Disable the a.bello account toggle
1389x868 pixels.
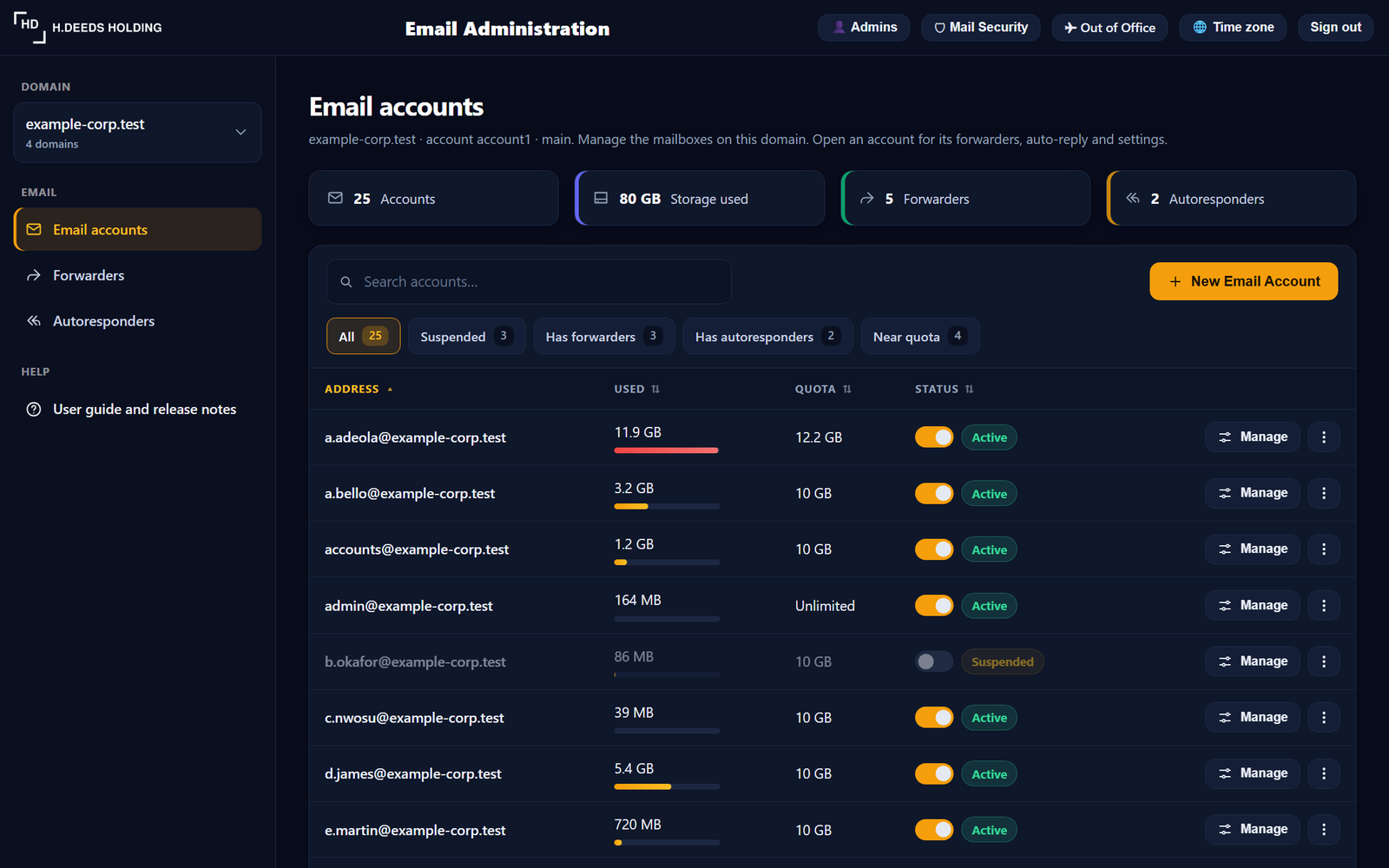click(x=934, y=493)
